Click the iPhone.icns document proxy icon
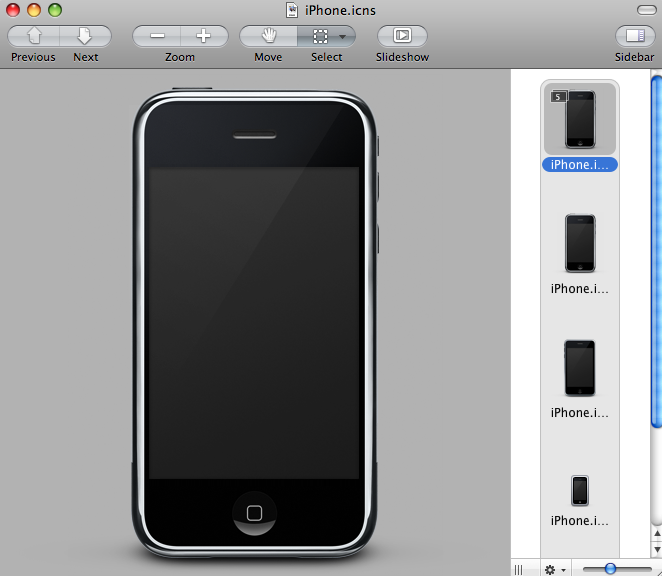Screen dimensions: 662x576 pyautogui.click(x=291, y=10)
